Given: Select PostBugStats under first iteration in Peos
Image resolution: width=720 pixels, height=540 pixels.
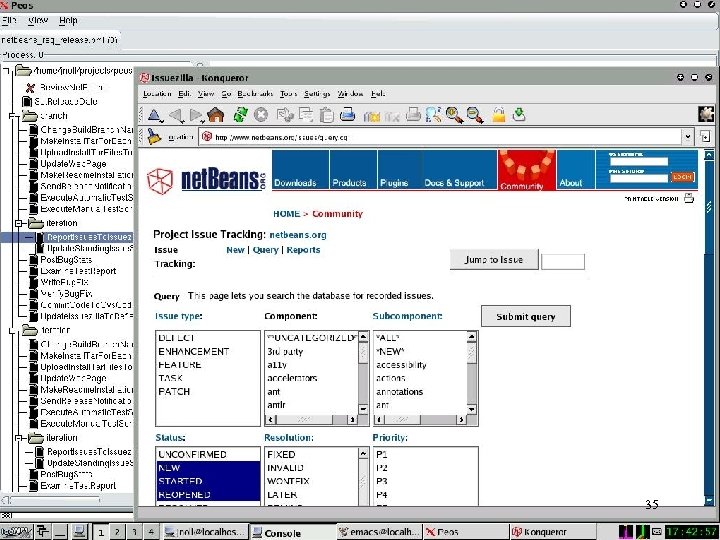Looking at the screenshot, I should tap(66, 260).
